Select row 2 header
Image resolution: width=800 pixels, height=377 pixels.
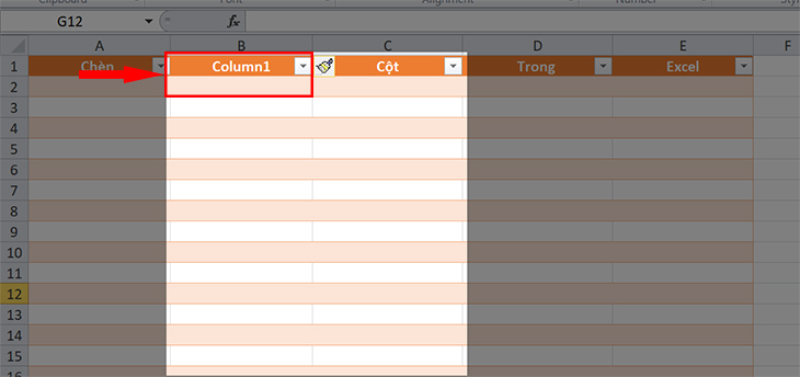(14, 87)
